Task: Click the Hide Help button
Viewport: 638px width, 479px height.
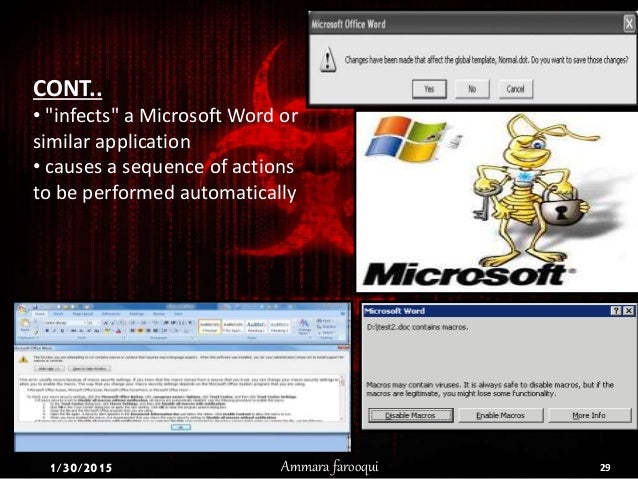Action: pyautogui.click(x=49, y=369)
